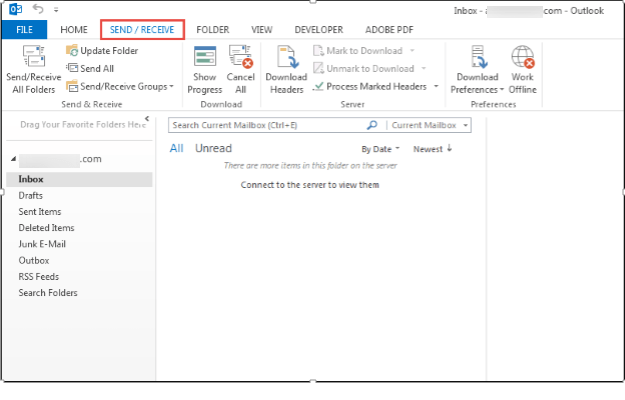
Task: Open the ADOBE PDF tab
Action: point(389,29)
